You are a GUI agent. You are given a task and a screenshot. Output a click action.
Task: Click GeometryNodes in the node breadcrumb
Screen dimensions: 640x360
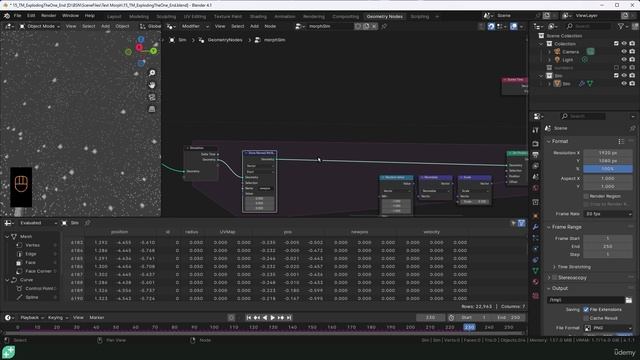click(x=225, y=40)
